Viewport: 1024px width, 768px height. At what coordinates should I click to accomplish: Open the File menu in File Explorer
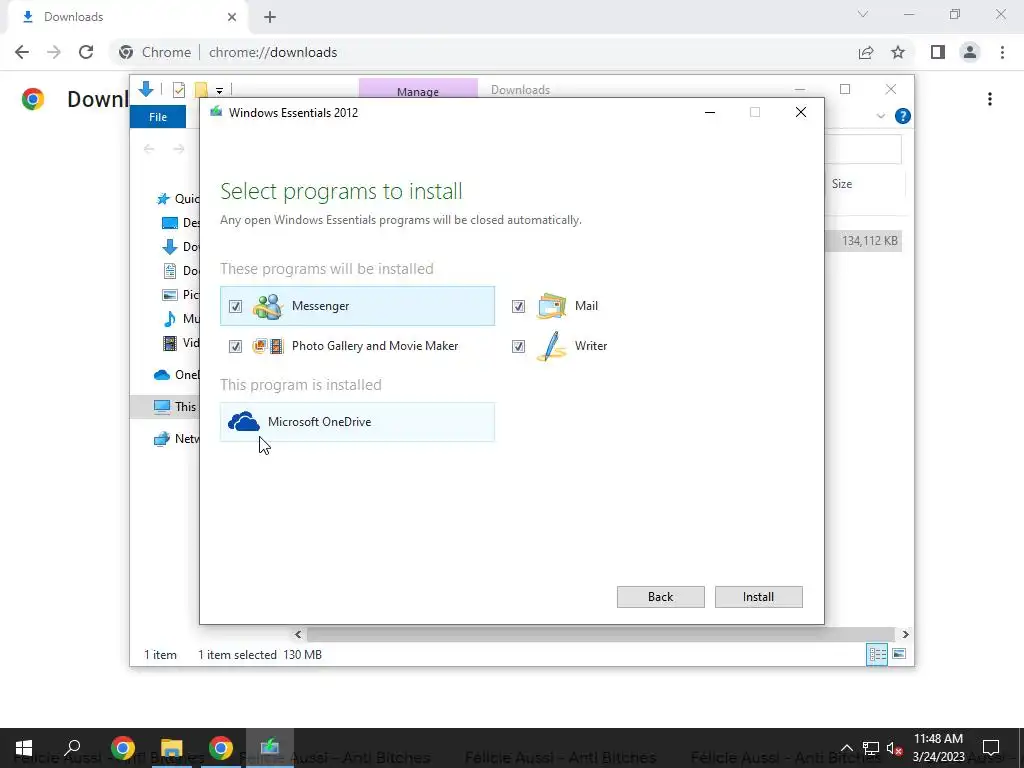click(x=158, y=117)
